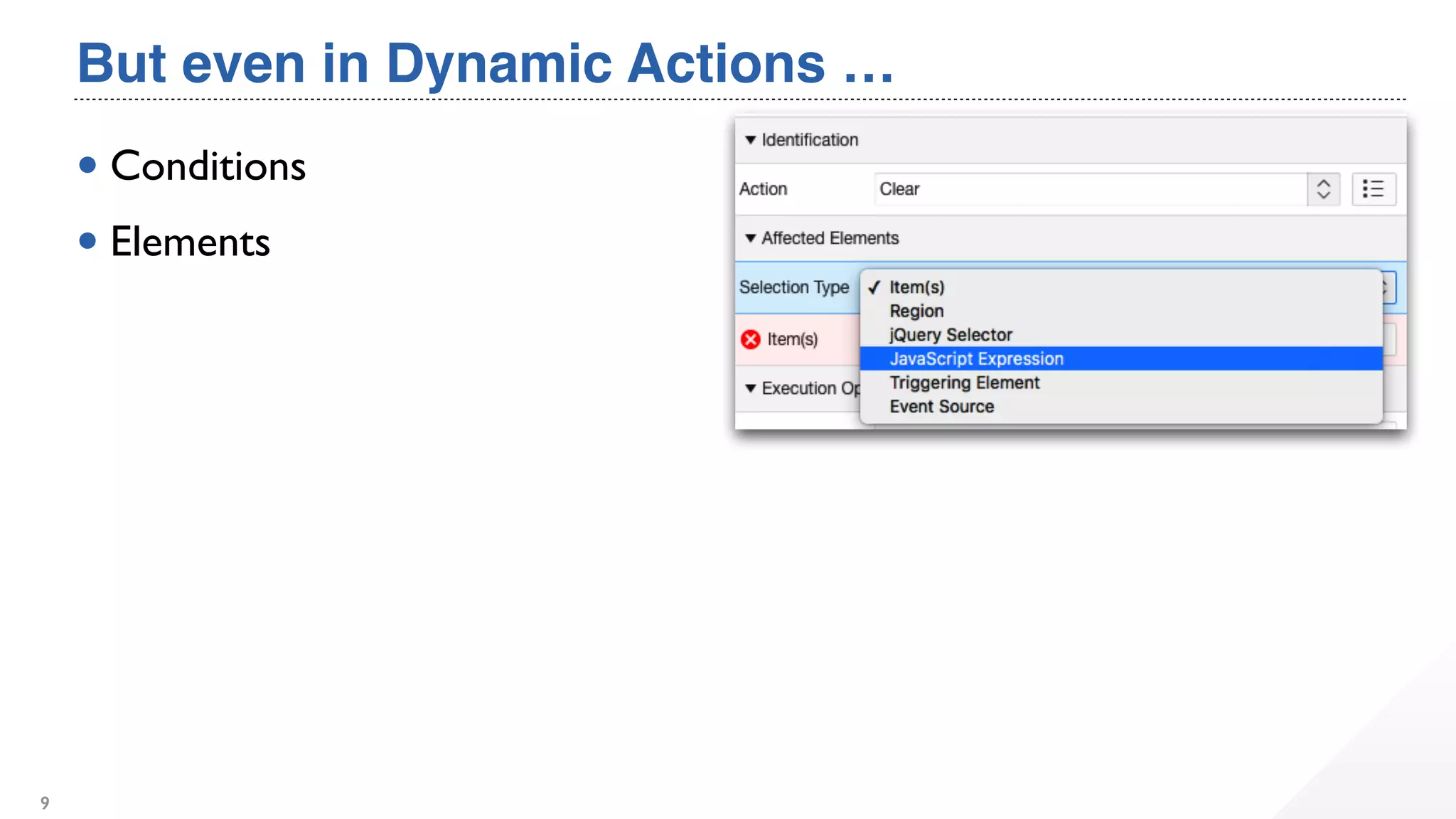Click the Action field showing Clear

[x=1091, y=189]
